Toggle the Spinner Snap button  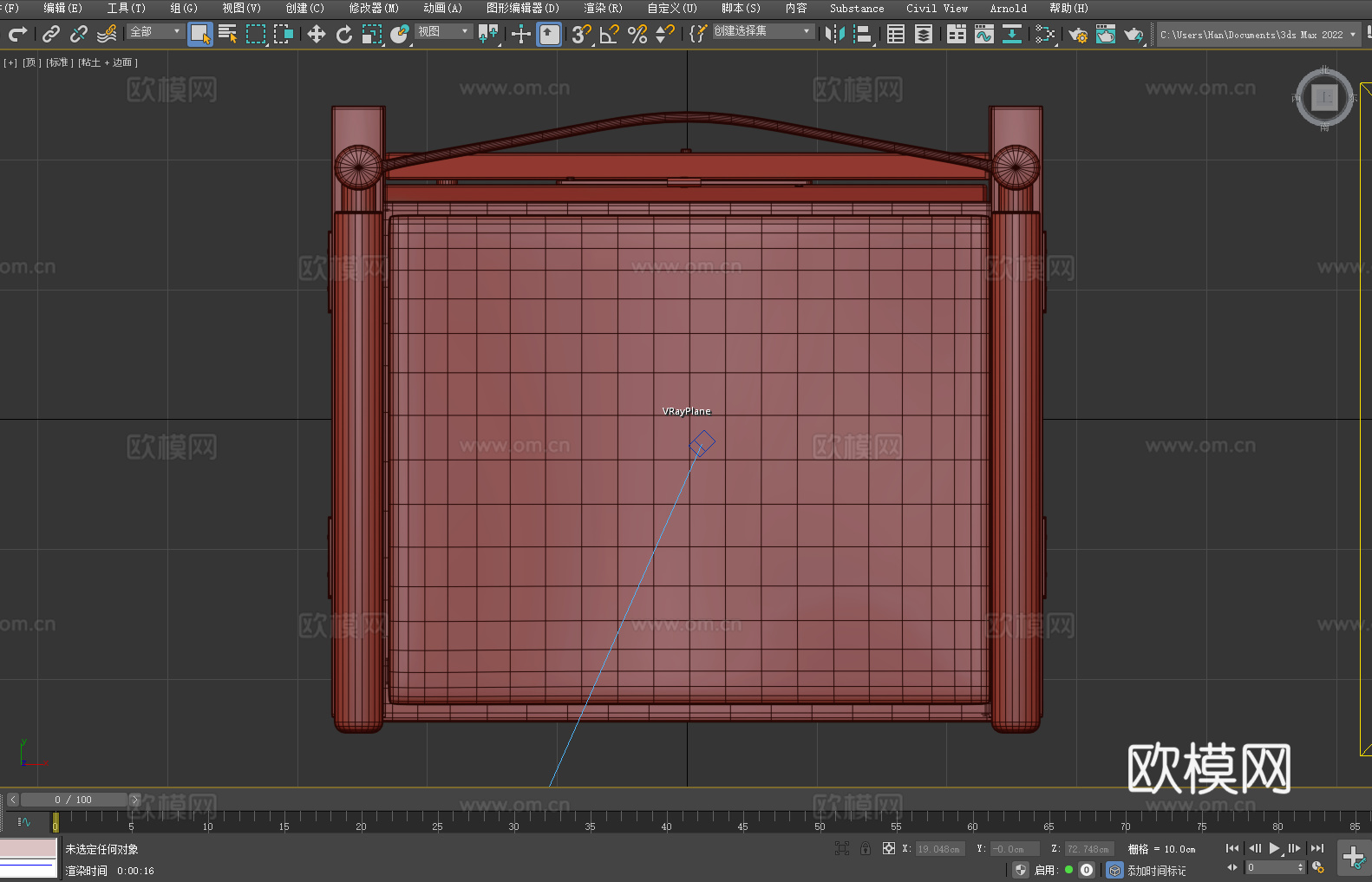coord(665,34)
